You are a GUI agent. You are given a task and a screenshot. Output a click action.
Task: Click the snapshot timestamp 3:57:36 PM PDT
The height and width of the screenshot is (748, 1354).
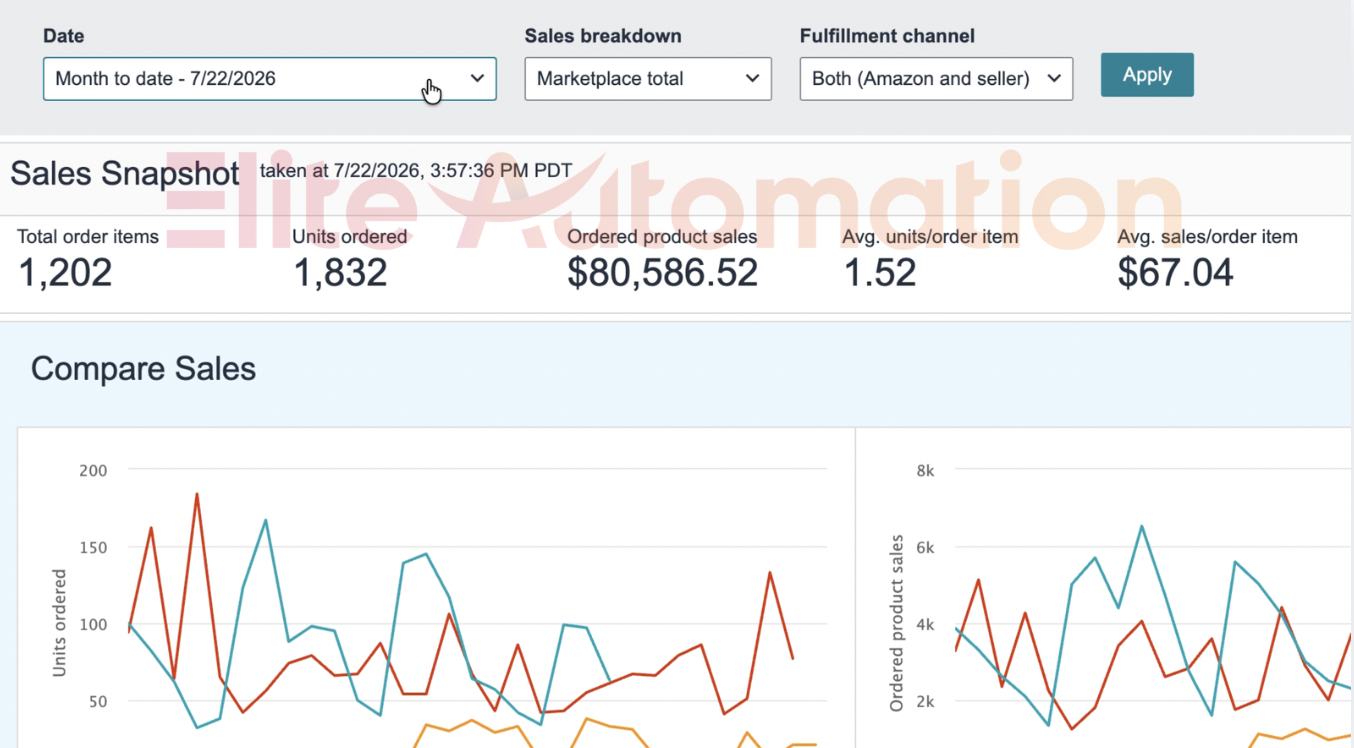click(501, 171)
